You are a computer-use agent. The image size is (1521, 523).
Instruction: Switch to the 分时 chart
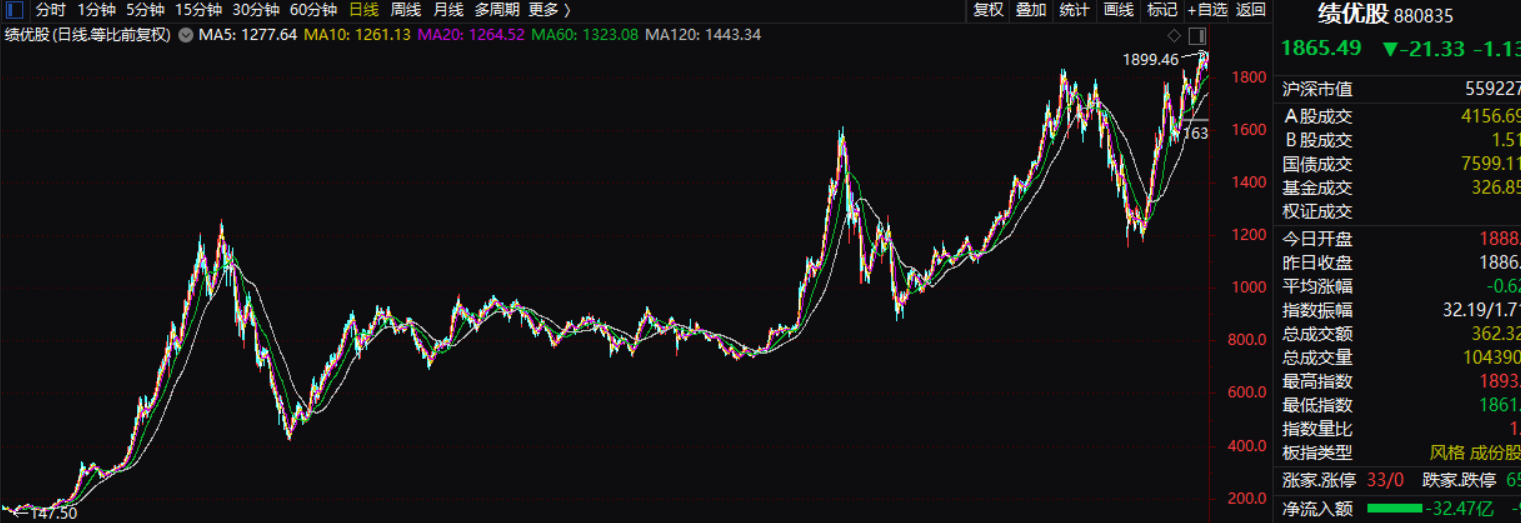coord(51,10)
